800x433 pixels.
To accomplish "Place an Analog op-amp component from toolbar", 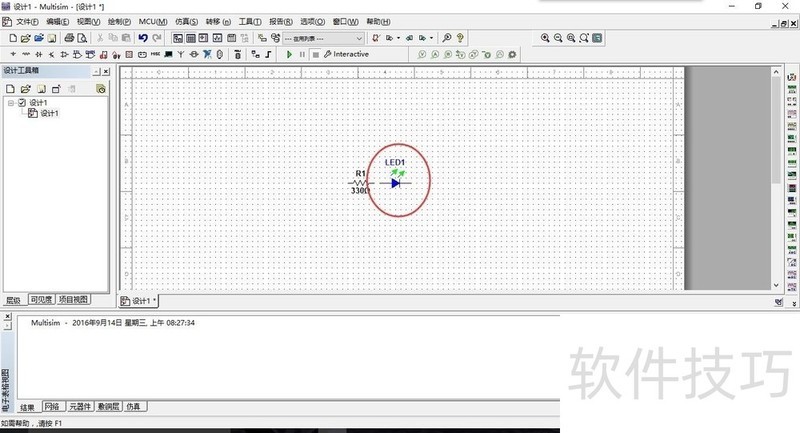I will (64, 54).
